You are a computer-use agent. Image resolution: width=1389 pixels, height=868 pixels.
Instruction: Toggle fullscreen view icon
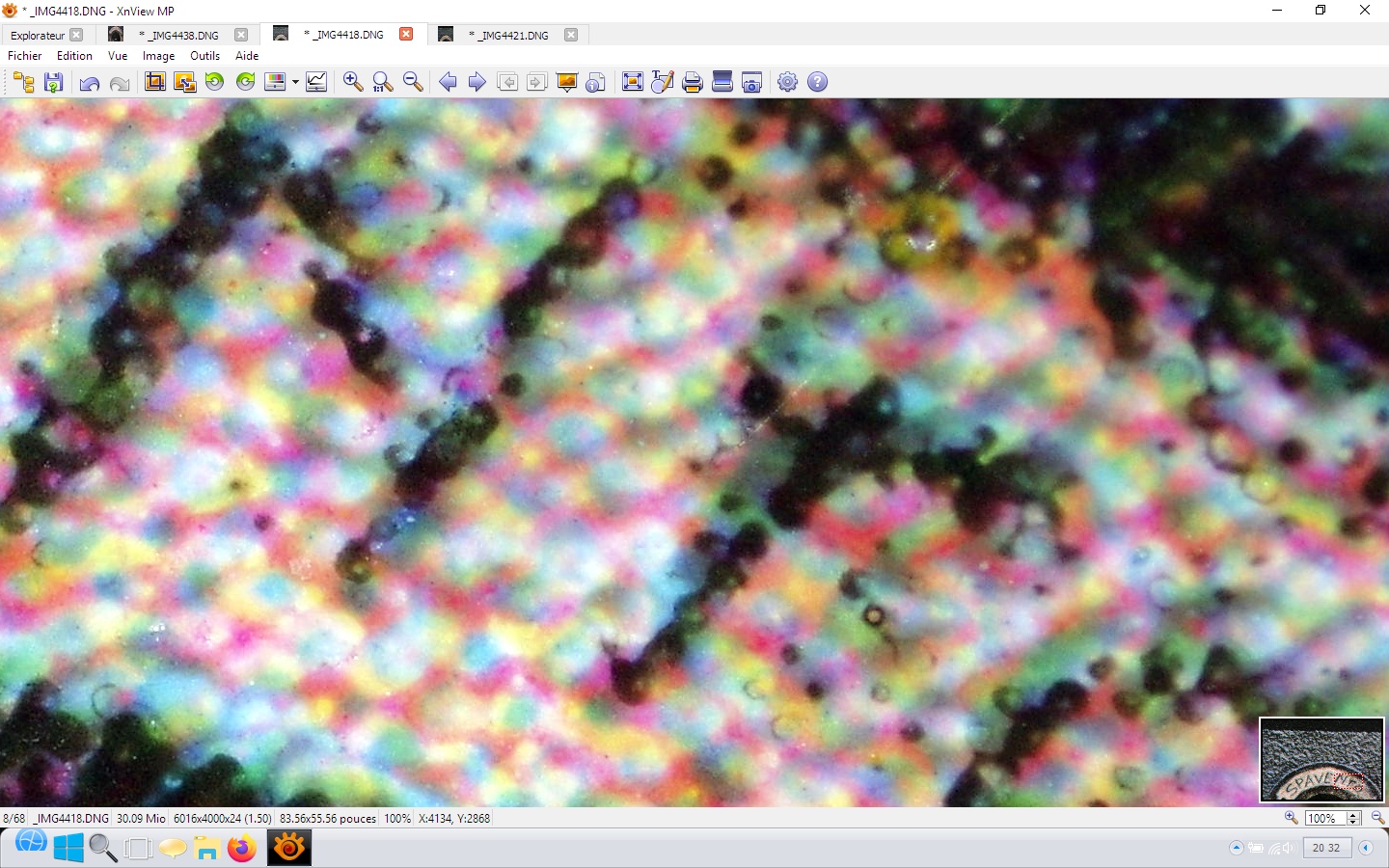pyautogui.click(x=633, y=82)
